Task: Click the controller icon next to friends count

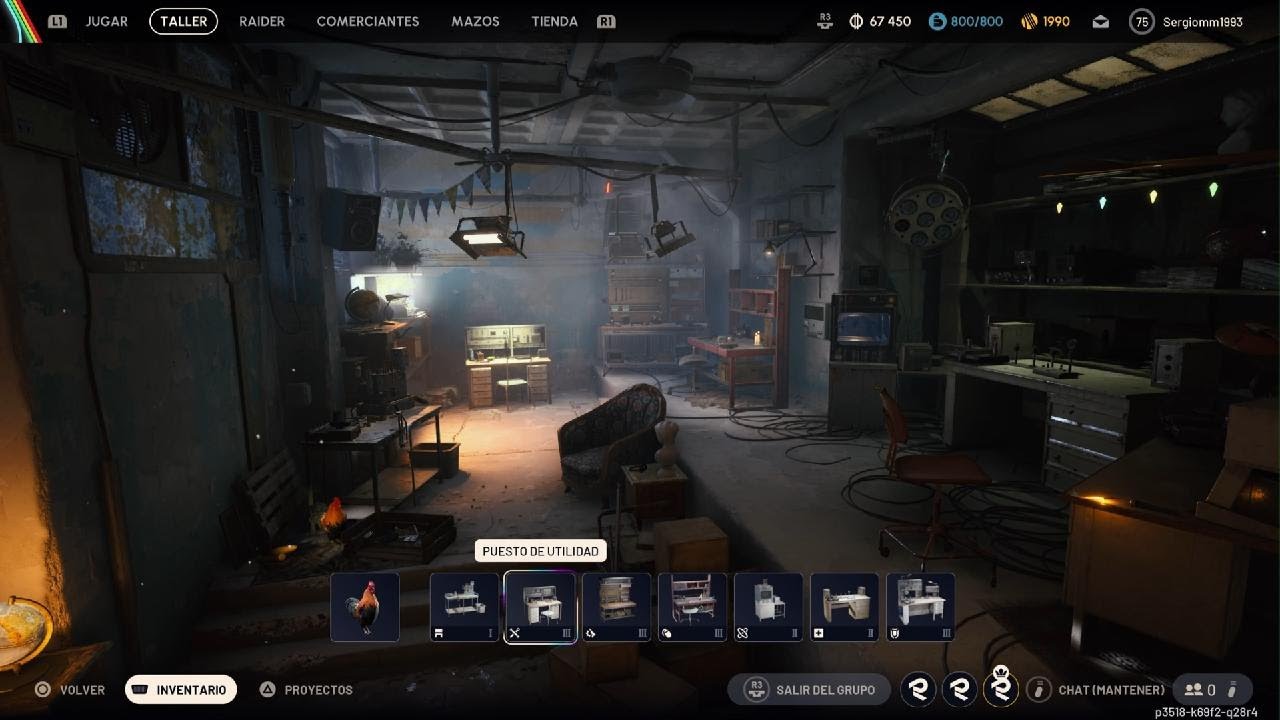Action: (x=1233, y=689)
